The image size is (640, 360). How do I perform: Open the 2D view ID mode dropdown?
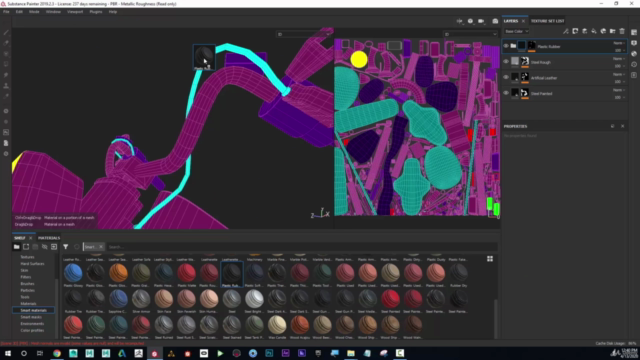tap(471, 34)
